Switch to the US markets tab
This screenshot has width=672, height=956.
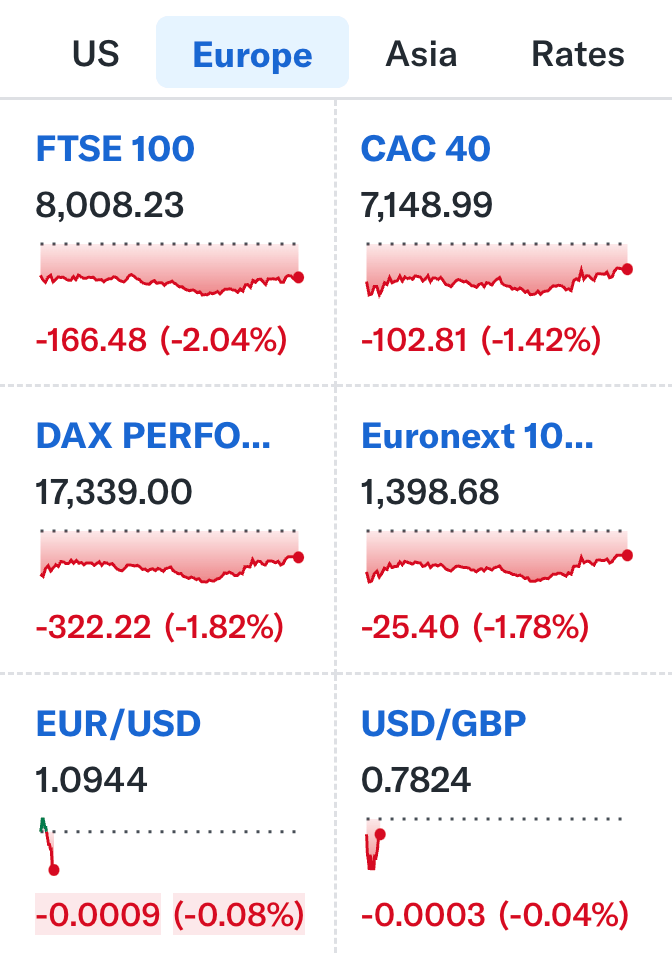[95, 53]
